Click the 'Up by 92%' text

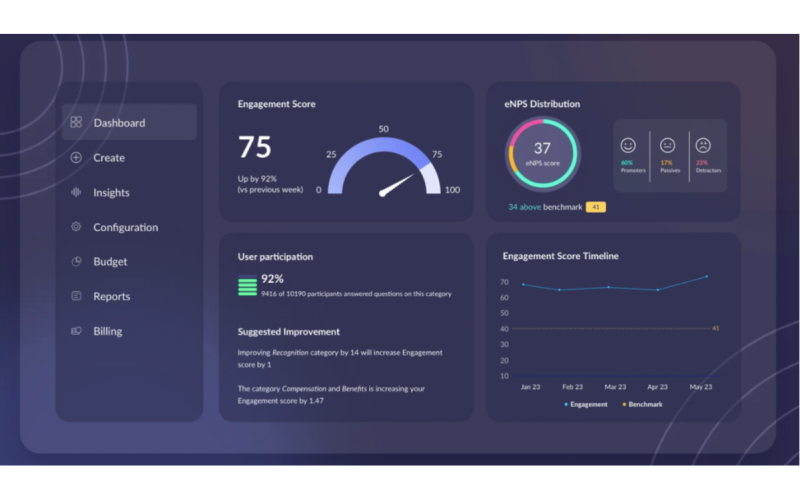(x=257, y=179)
